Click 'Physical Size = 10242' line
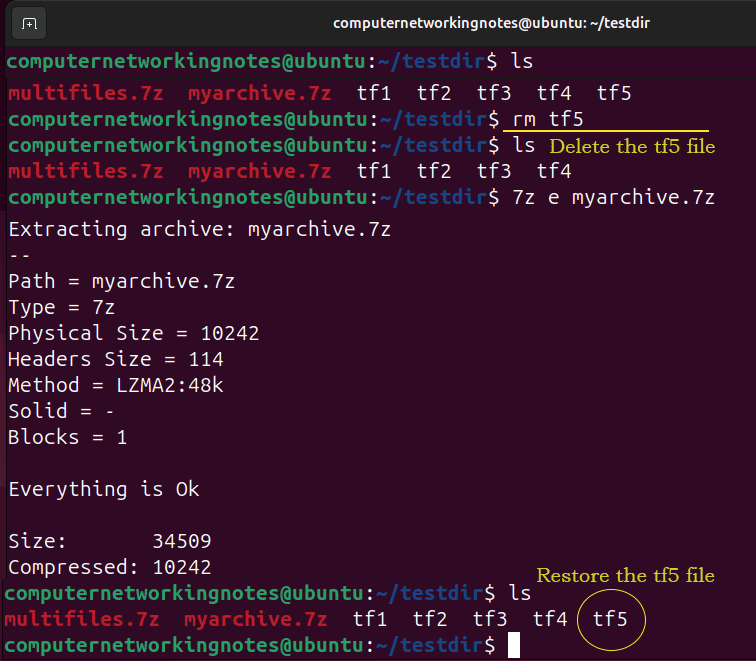The height and width of the screenshot is (661, 756). [x=134, y=333]
